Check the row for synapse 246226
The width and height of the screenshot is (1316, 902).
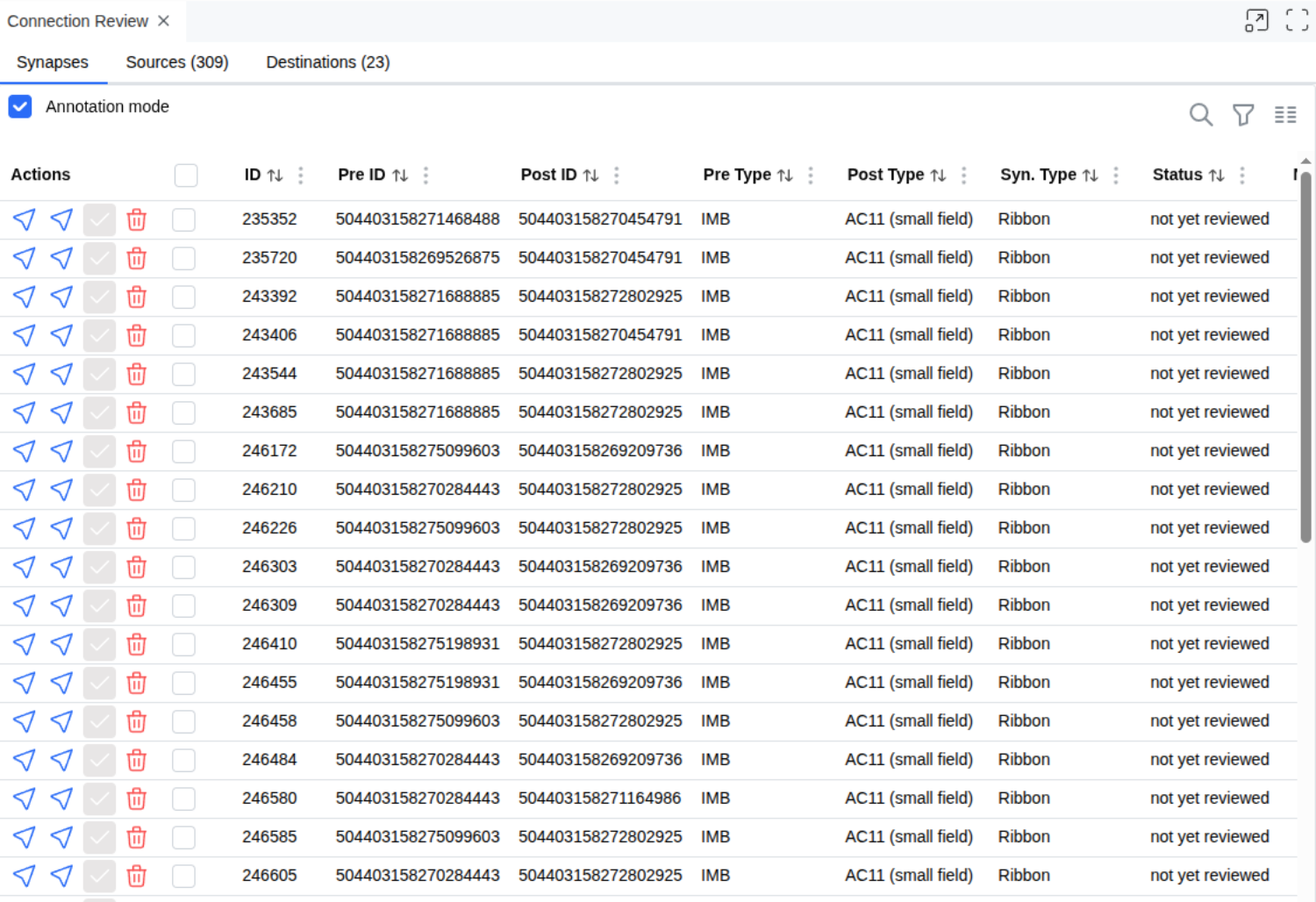(x=184, y=528)
